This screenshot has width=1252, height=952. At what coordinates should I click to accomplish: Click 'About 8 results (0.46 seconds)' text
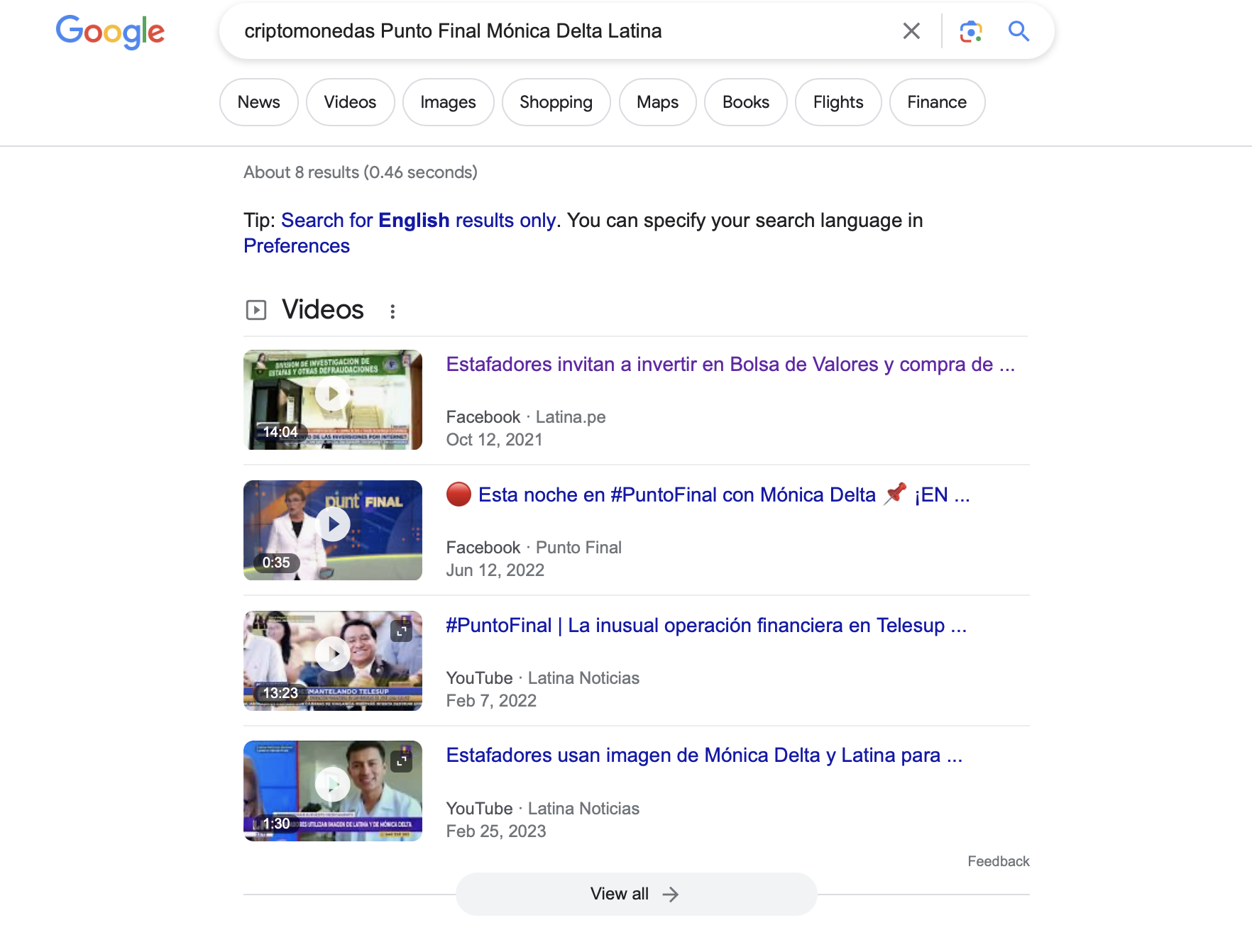tap(361, 172)
